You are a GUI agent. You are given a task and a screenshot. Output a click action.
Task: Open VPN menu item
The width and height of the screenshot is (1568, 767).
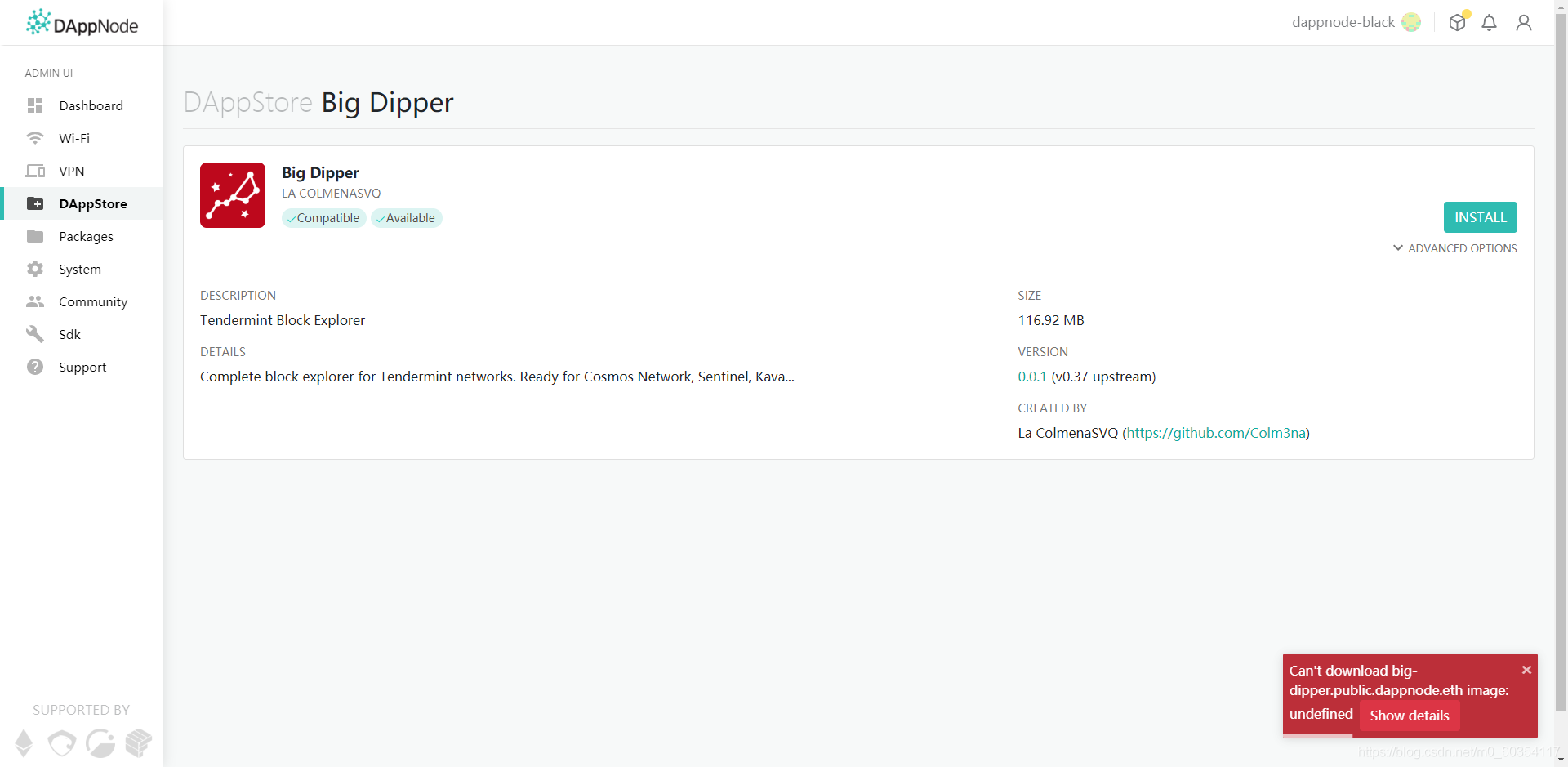(82, 171)
